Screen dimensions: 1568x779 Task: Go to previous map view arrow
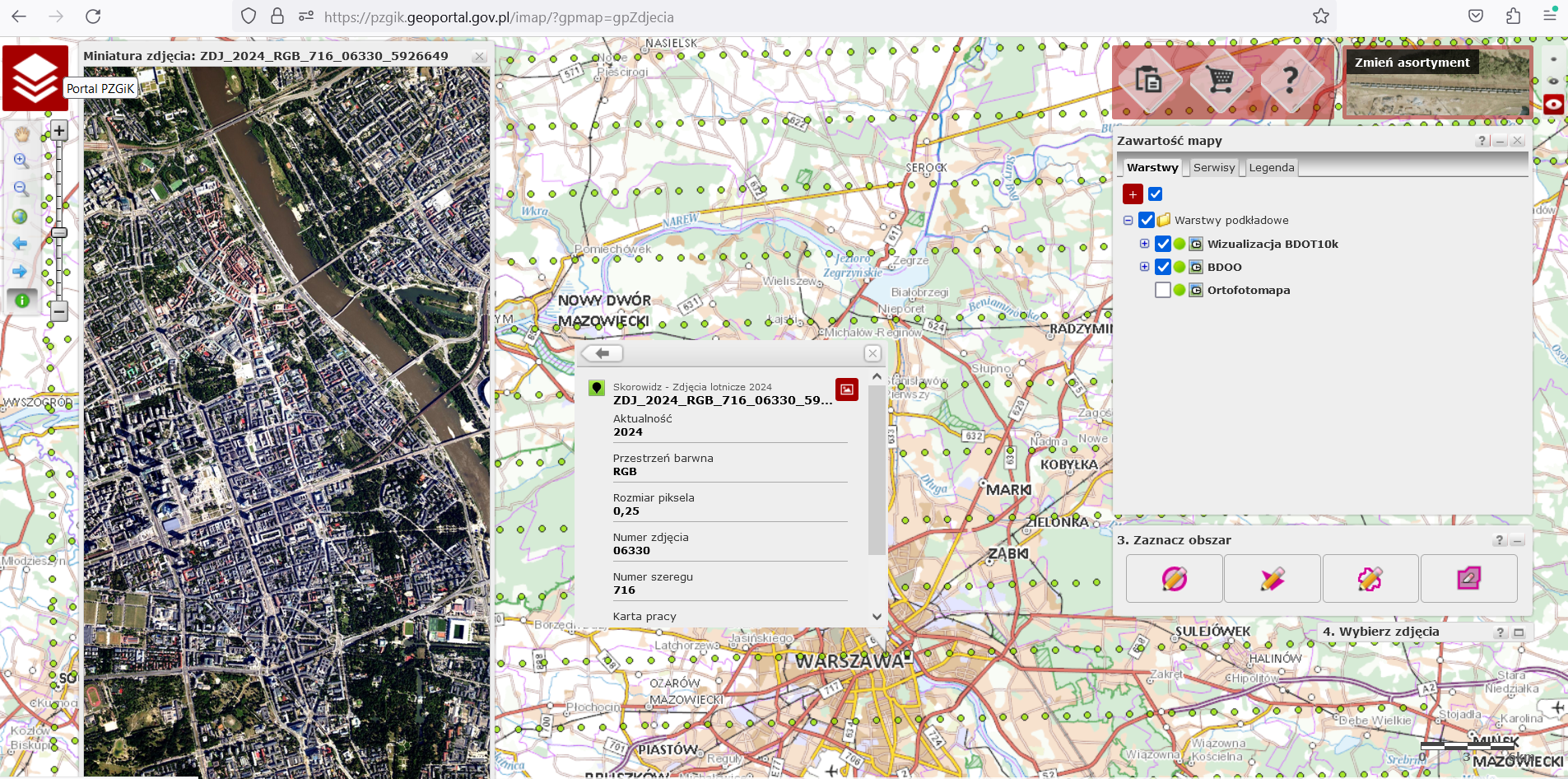pos(21,244)
